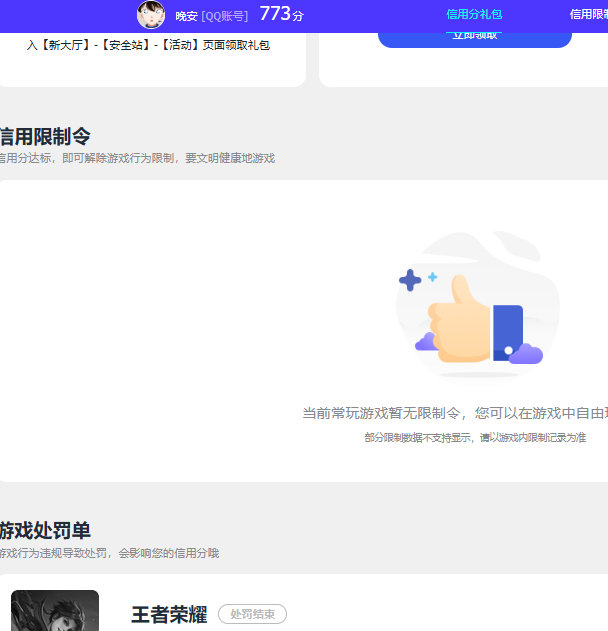The height and width of the screenshot is (631, 608).
Task: Click the 处罚结束 status badge
Action: tap(252, 614)
